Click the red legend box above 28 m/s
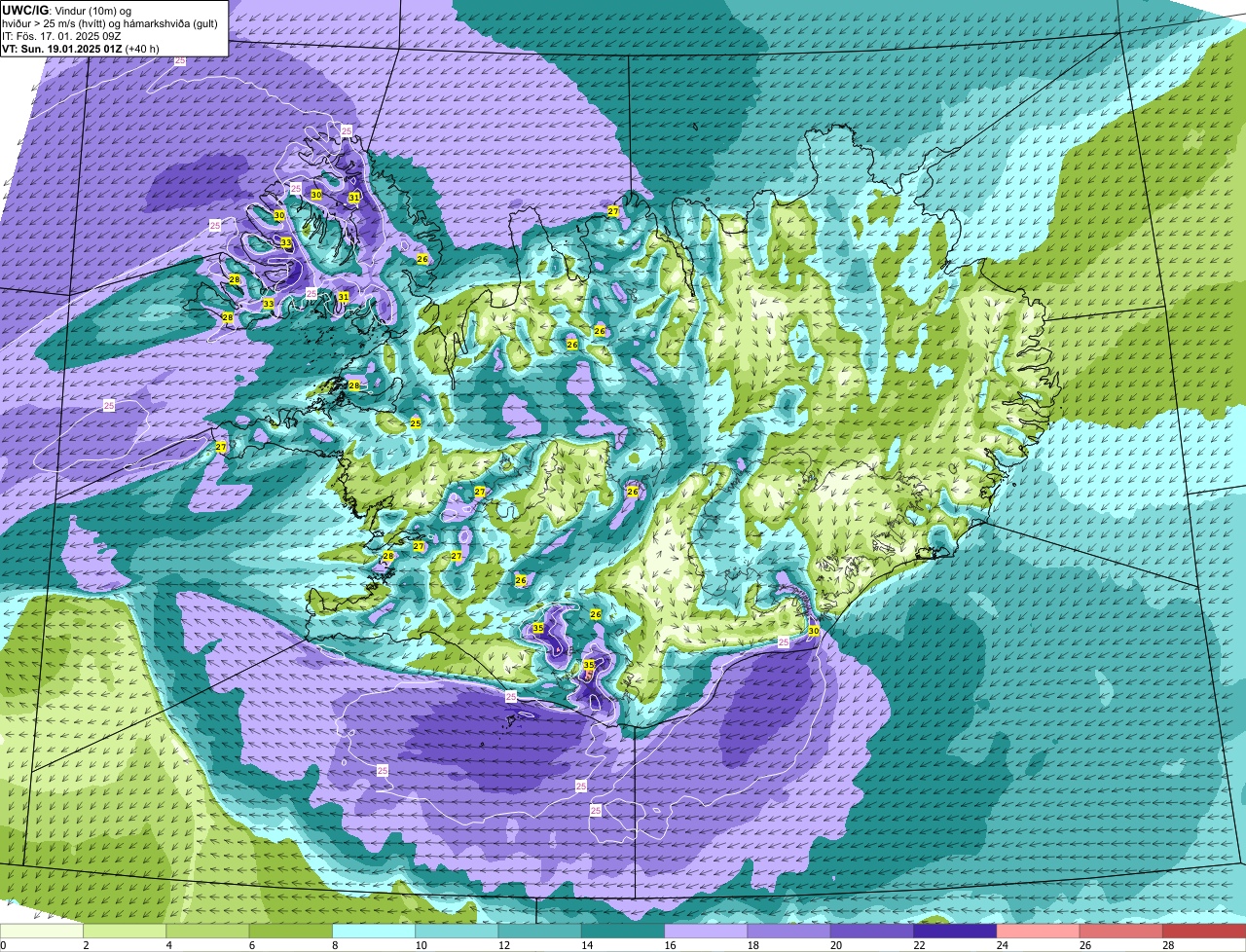The image size is (1246, 952). (1205, 932)
